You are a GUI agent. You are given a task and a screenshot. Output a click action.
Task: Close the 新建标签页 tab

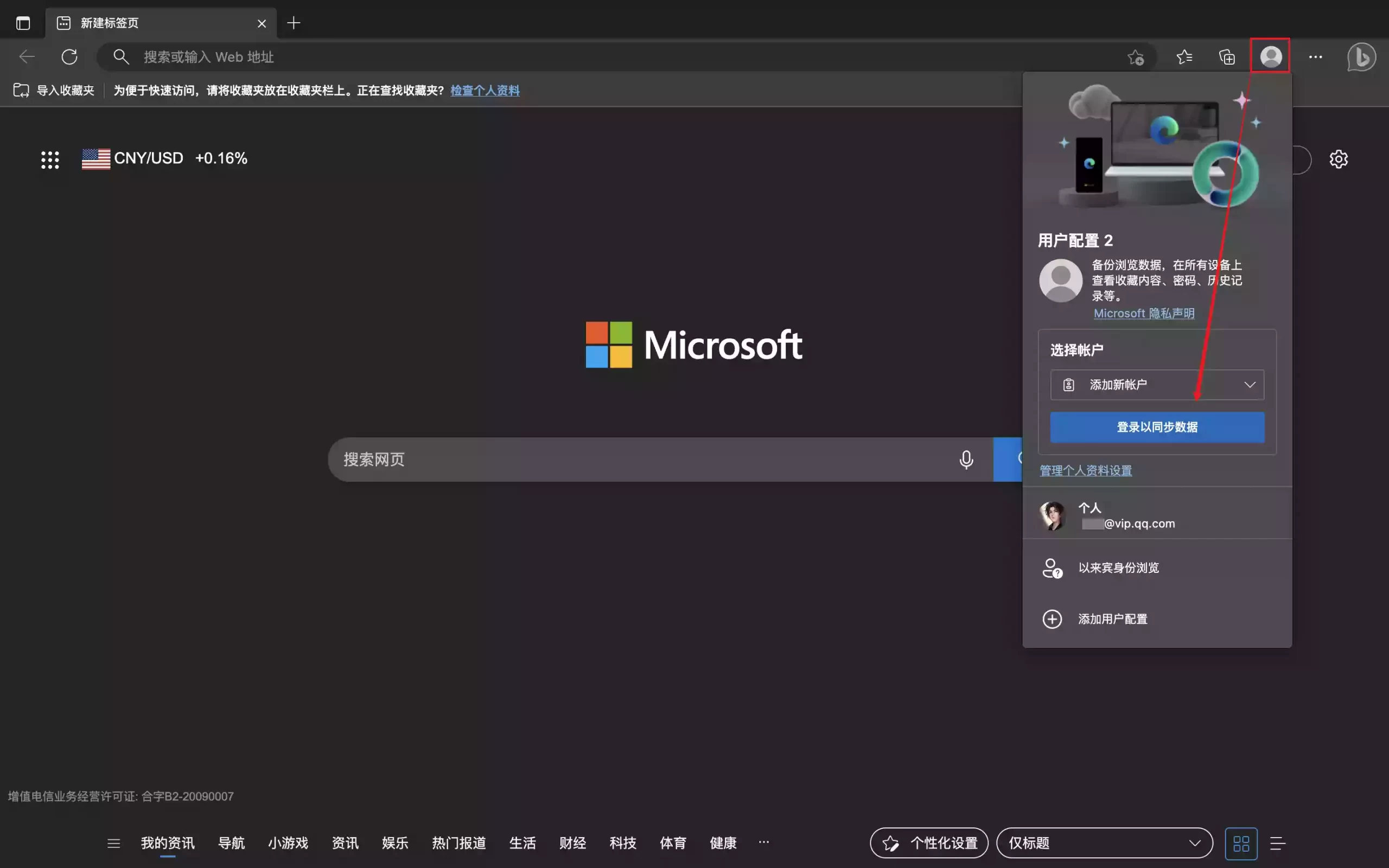coord(262,23)
